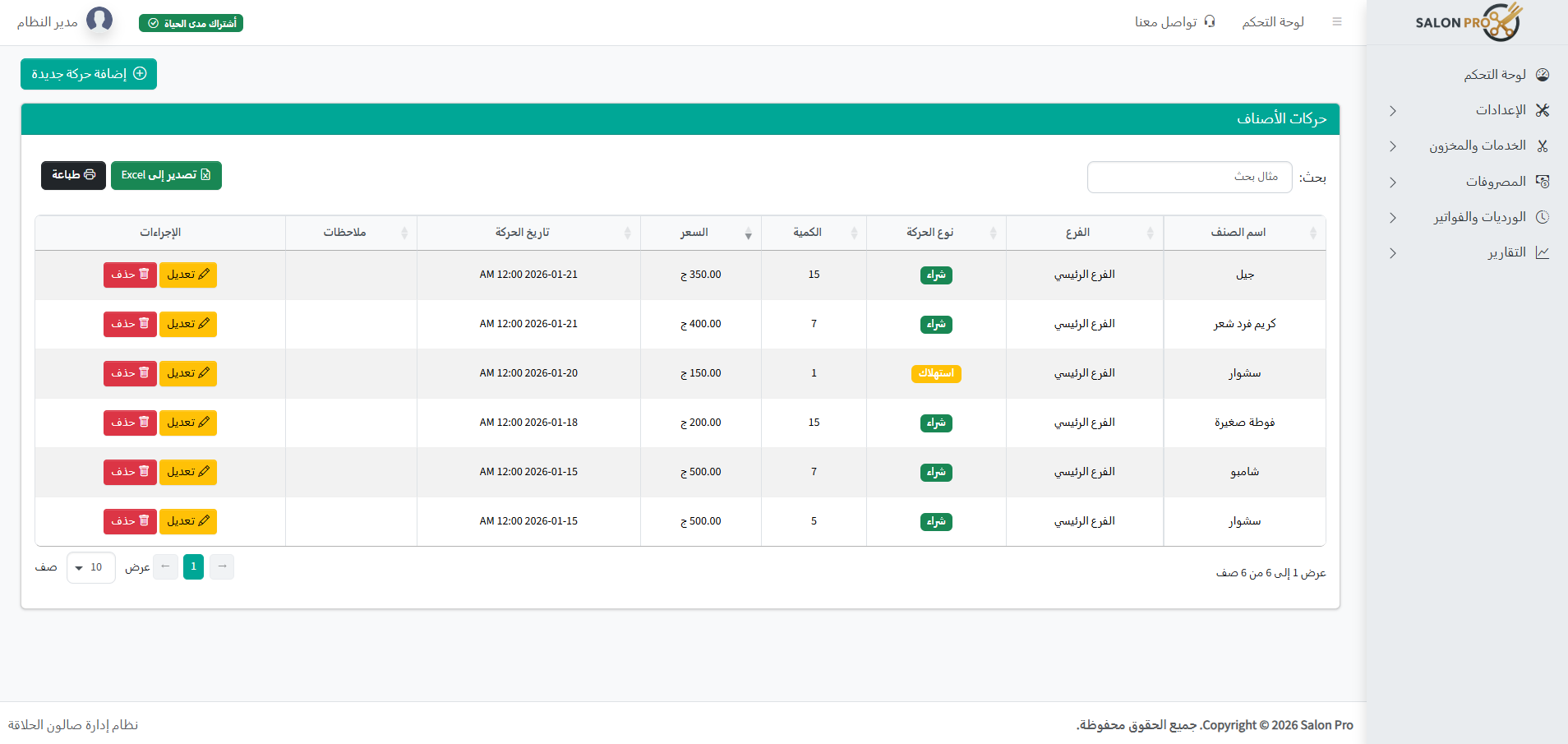Open the التقارير chart icon
Image resolution: width=1568 pixels, height=744 pixels.
1543,252
